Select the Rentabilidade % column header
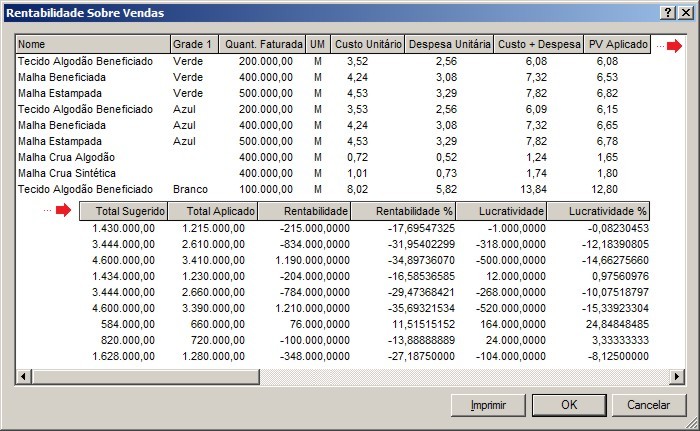Viewport: 700px width, 431px height. coord(406,211)
